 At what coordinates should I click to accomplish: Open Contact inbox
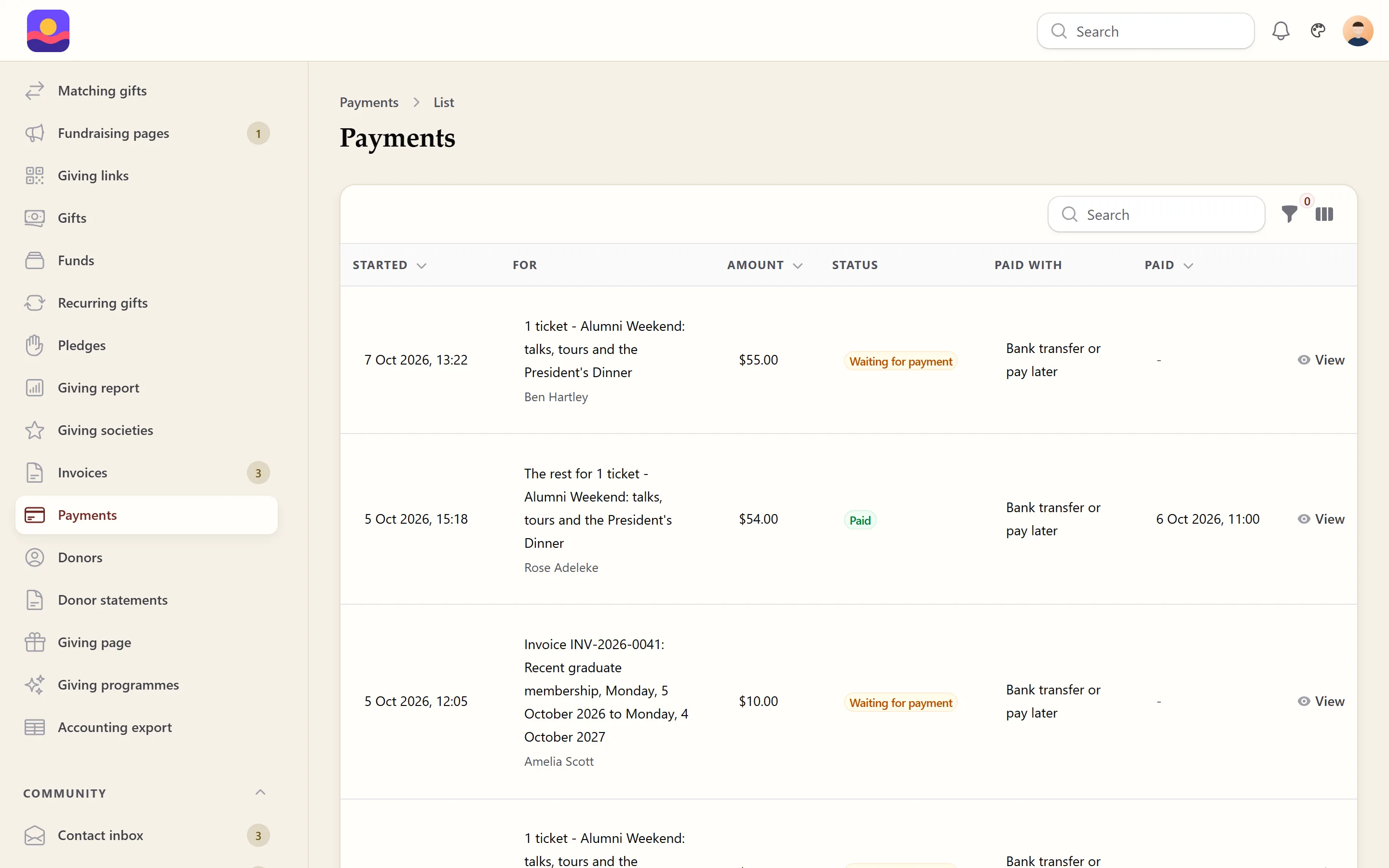tap(146, 835)
